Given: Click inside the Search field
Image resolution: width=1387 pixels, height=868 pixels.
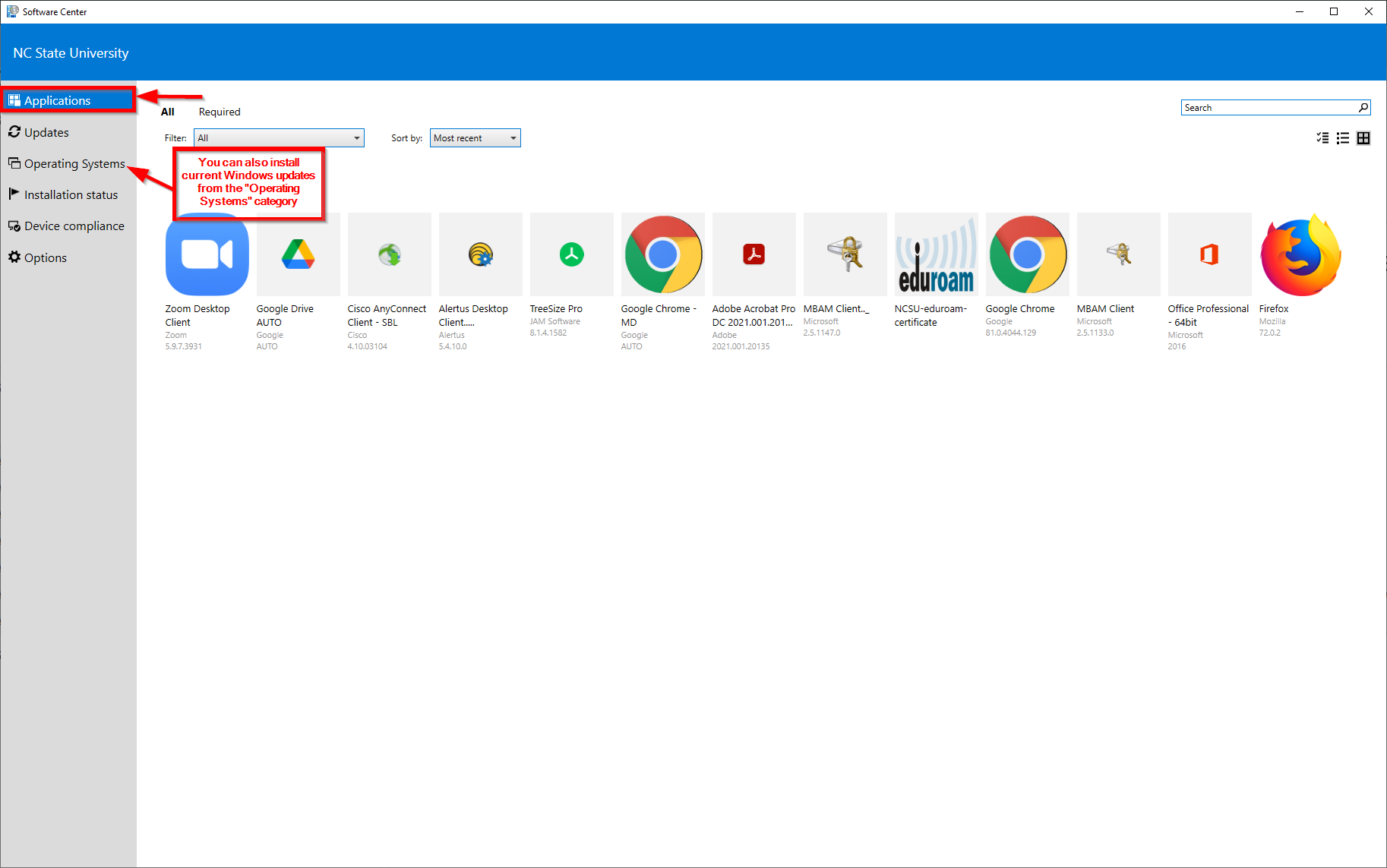Looking at the screenshot, I should 1269,108.
